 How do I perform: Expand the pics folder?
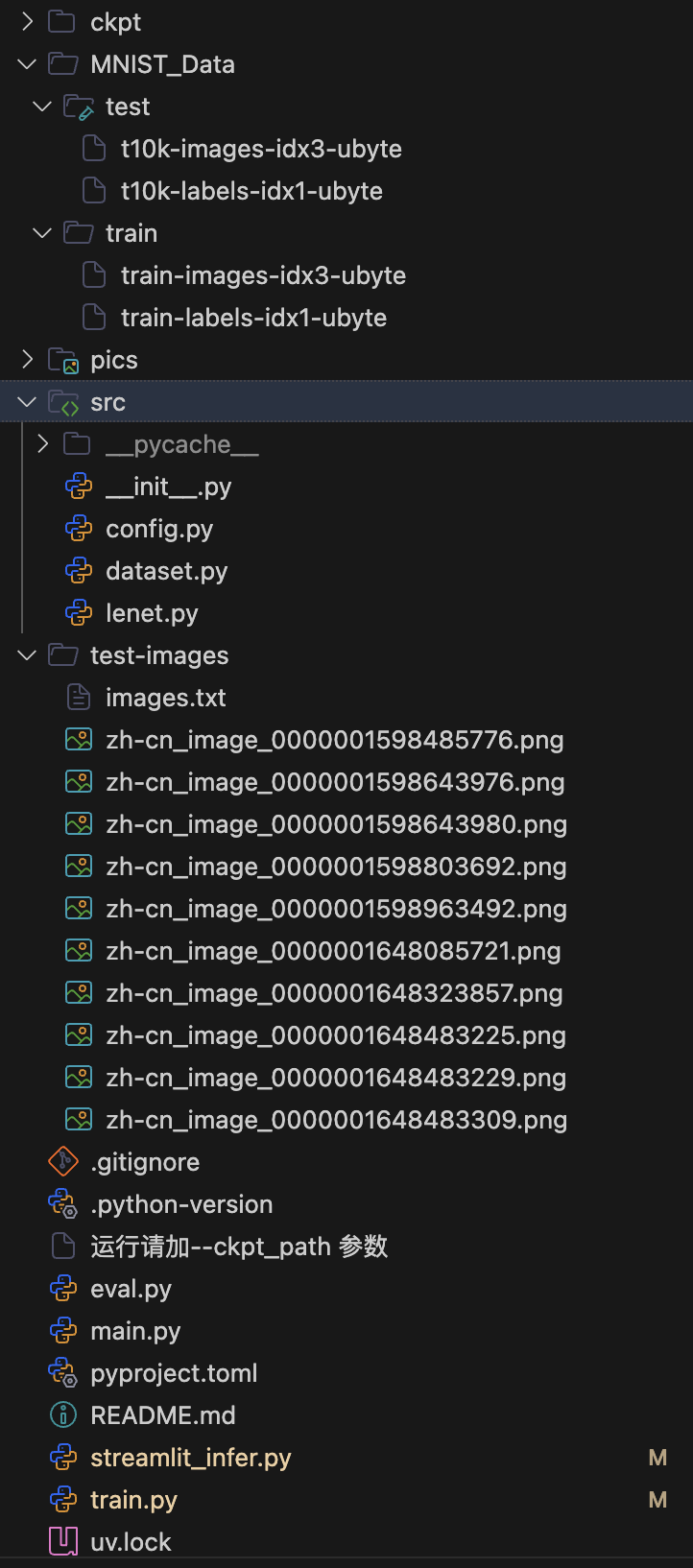(x=26, y=359)
